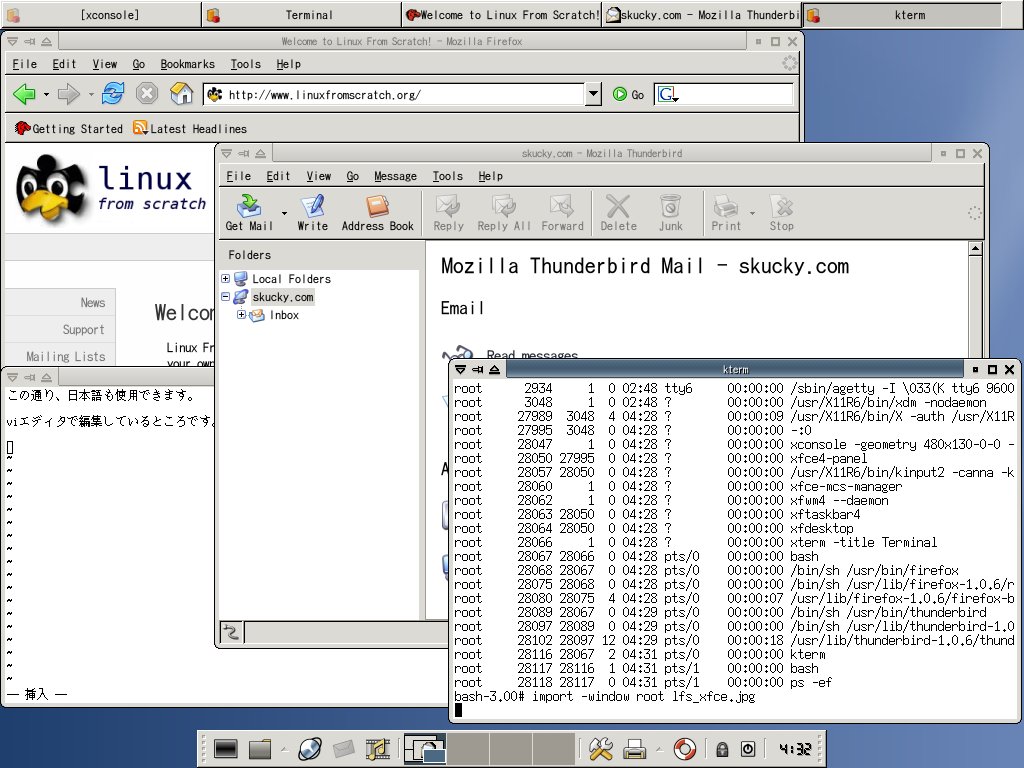Click Thunderbird status bar offline/online icon
This screenshot has height=768, width=1024.
[x=231, y=632]
